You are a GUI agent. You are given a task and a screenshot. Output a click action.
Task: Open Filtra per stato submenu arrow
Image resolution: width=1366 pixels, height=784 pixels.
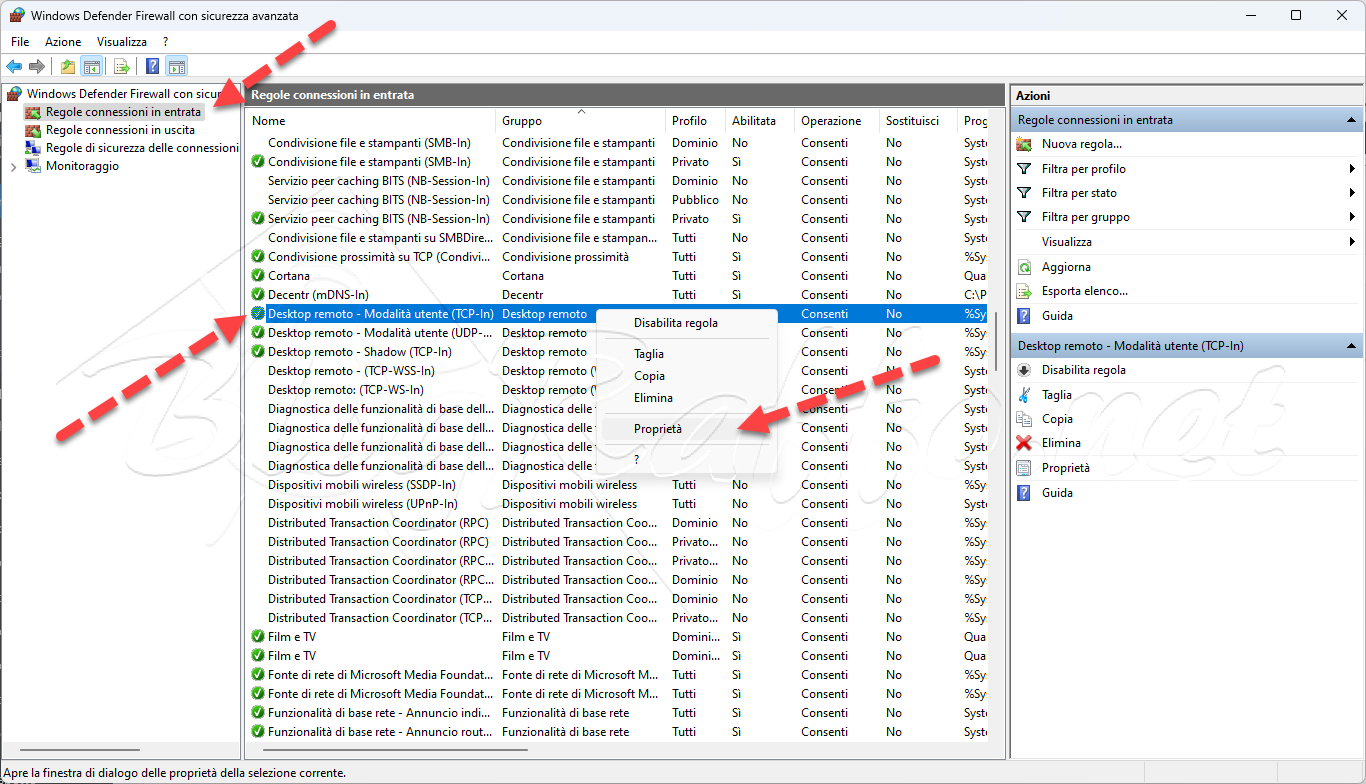tap(1352, 193)
